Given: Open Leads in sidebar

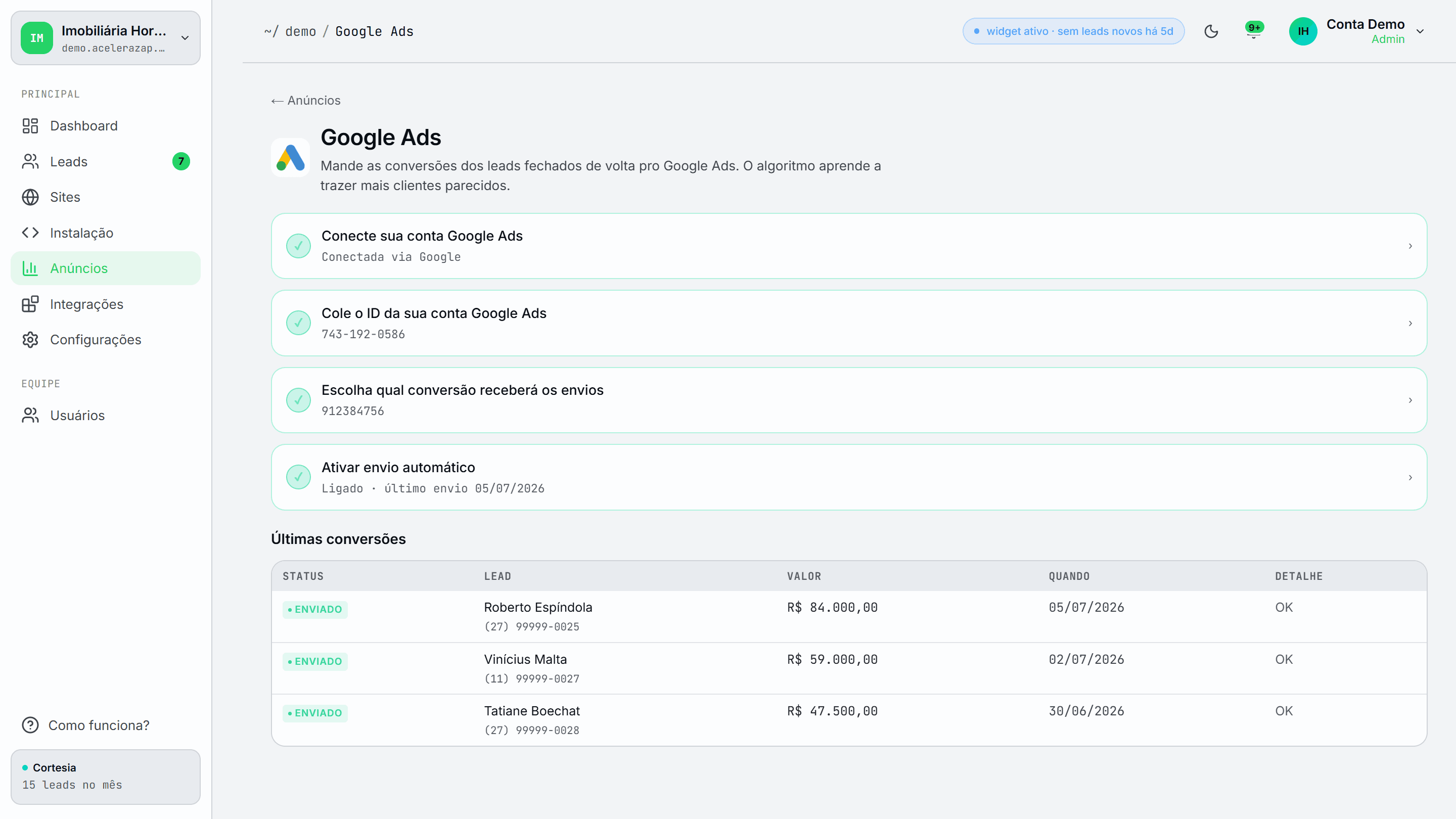Looking at the screenshot, I should pyautogui.click(x=106, y=162).
